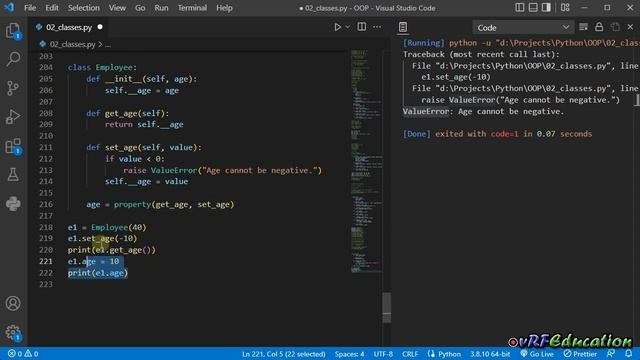This screenshot has width=640, height=360.
Task: Open Customize Layout menu
Action: pos(565,8)
